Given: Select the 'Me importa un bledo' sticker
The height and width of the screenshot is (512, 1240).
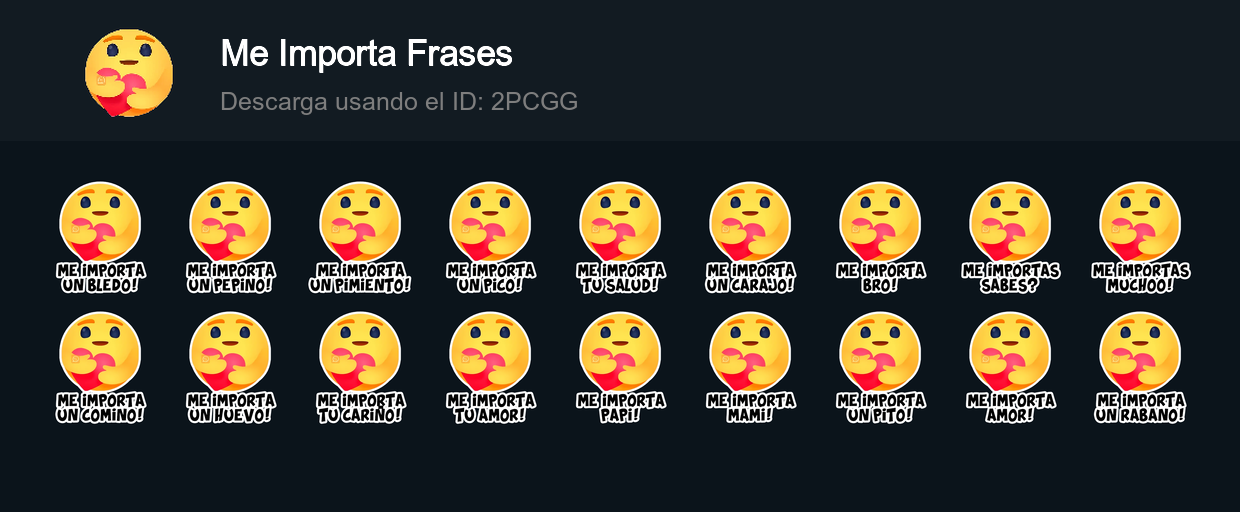Looking at the screenshot, I should pos(100,238).
